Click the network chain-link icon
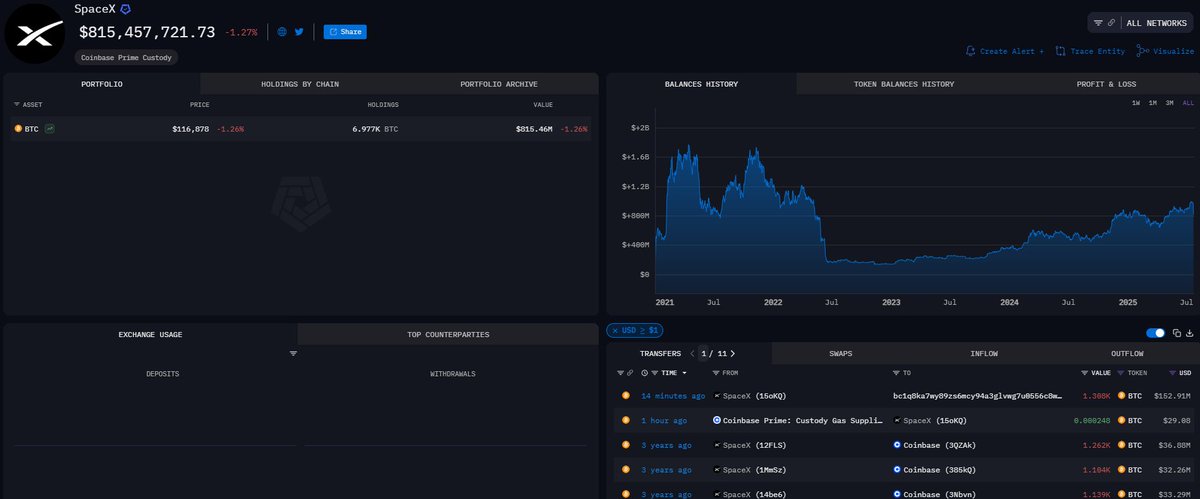This screenshot has width=1200, height=499. [1110, 22]
